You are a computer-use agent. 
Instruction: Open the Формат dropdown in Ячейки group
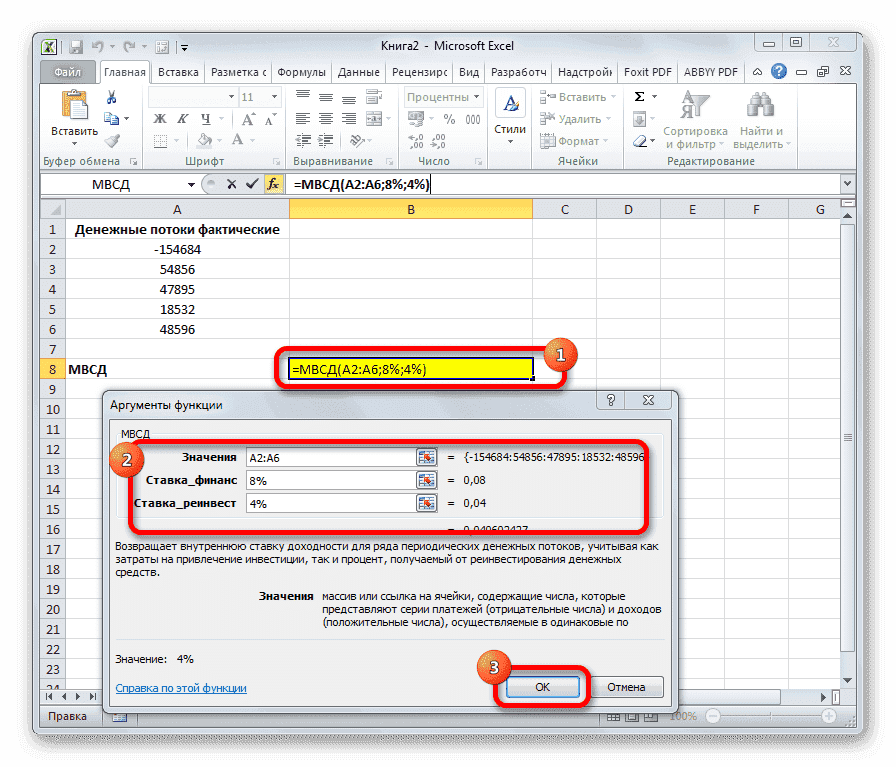580,140
